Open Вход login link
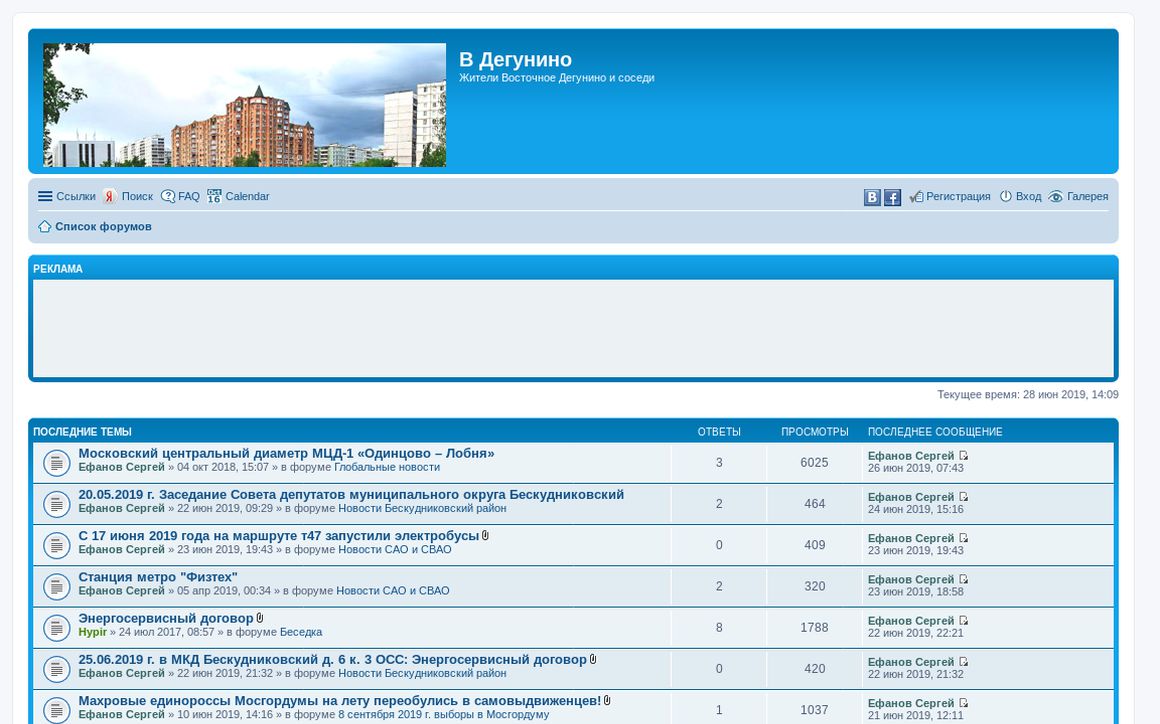This screenshot has height=724, width=1160. click(x=1028, y=196)
